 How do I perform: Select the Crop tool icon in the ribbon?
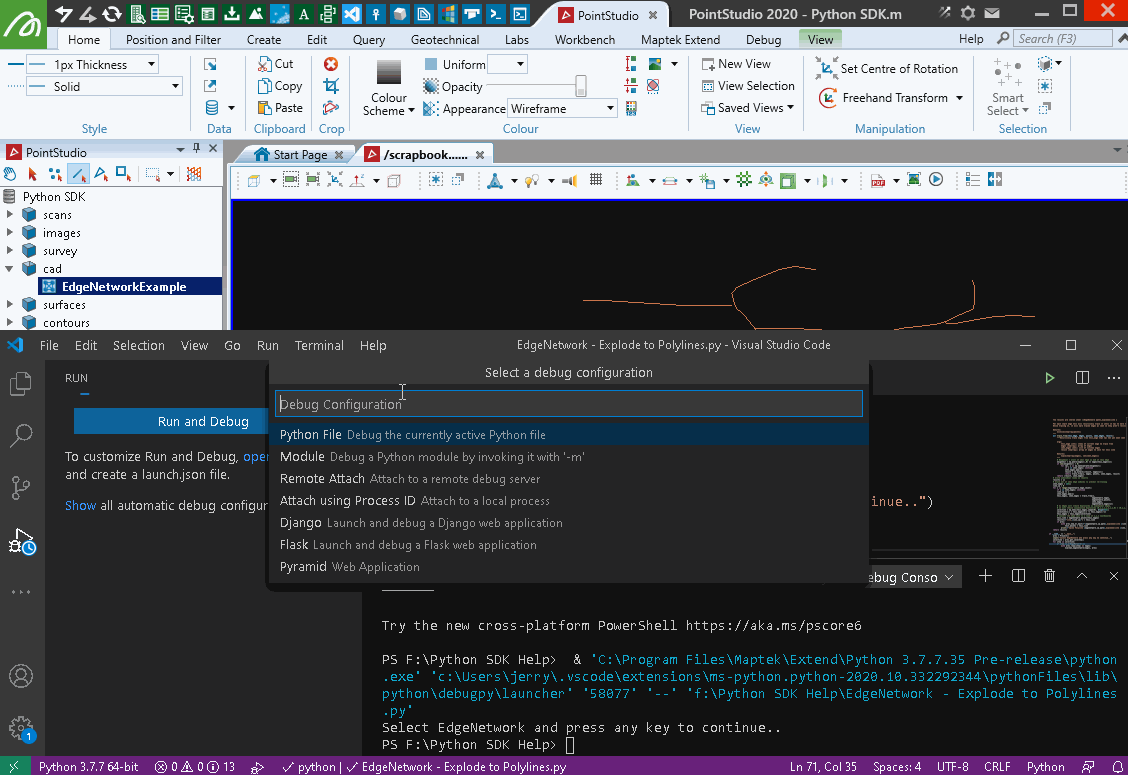pyautogui.click(x=331, y=86)
